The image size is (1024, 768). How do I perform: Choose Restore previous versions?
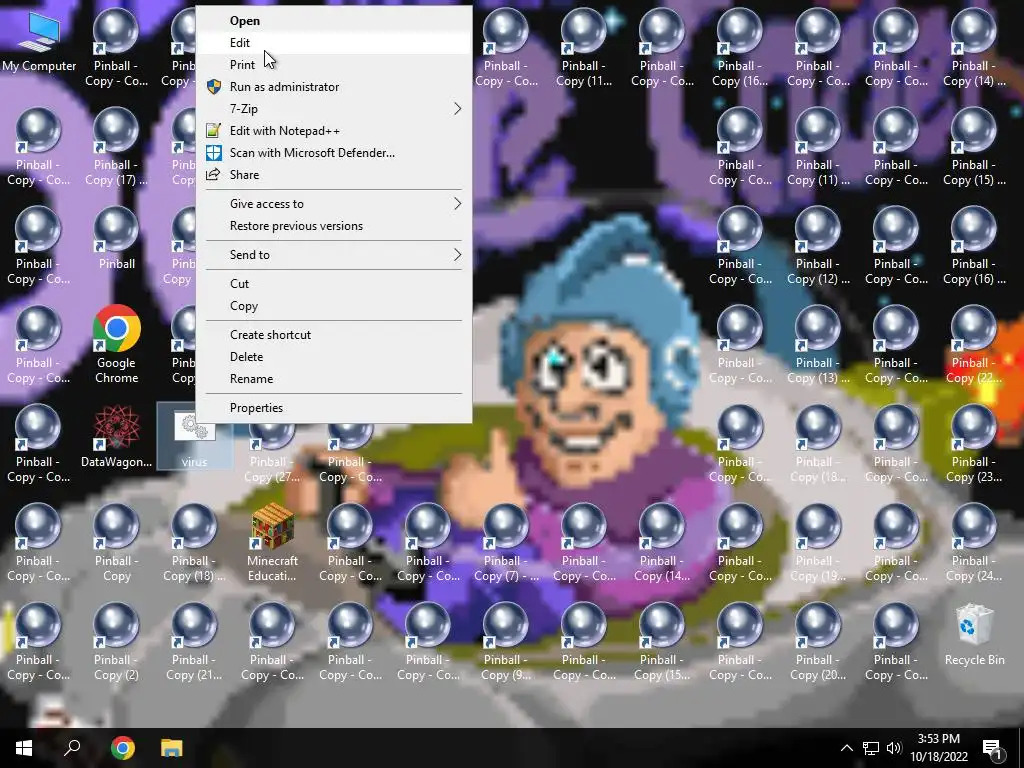coord(334,226)
